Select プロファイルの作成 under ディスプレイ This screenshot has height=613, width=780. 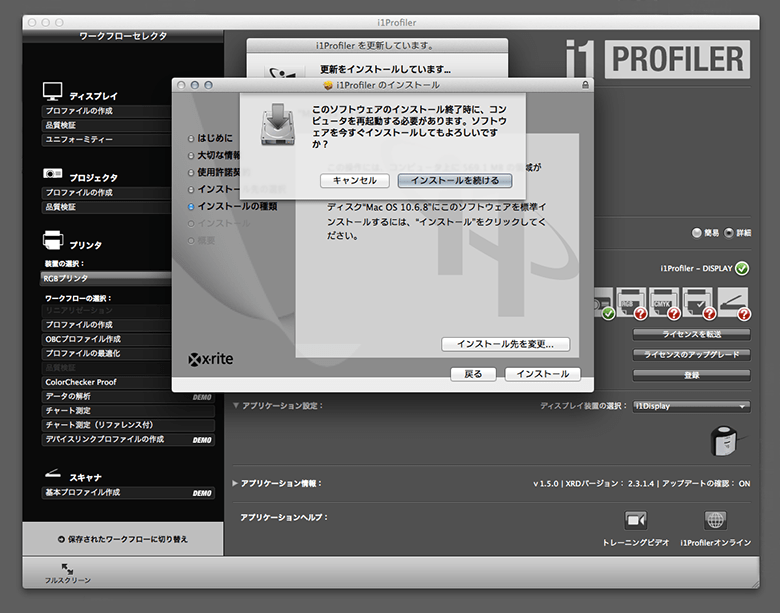pos(106,111)
